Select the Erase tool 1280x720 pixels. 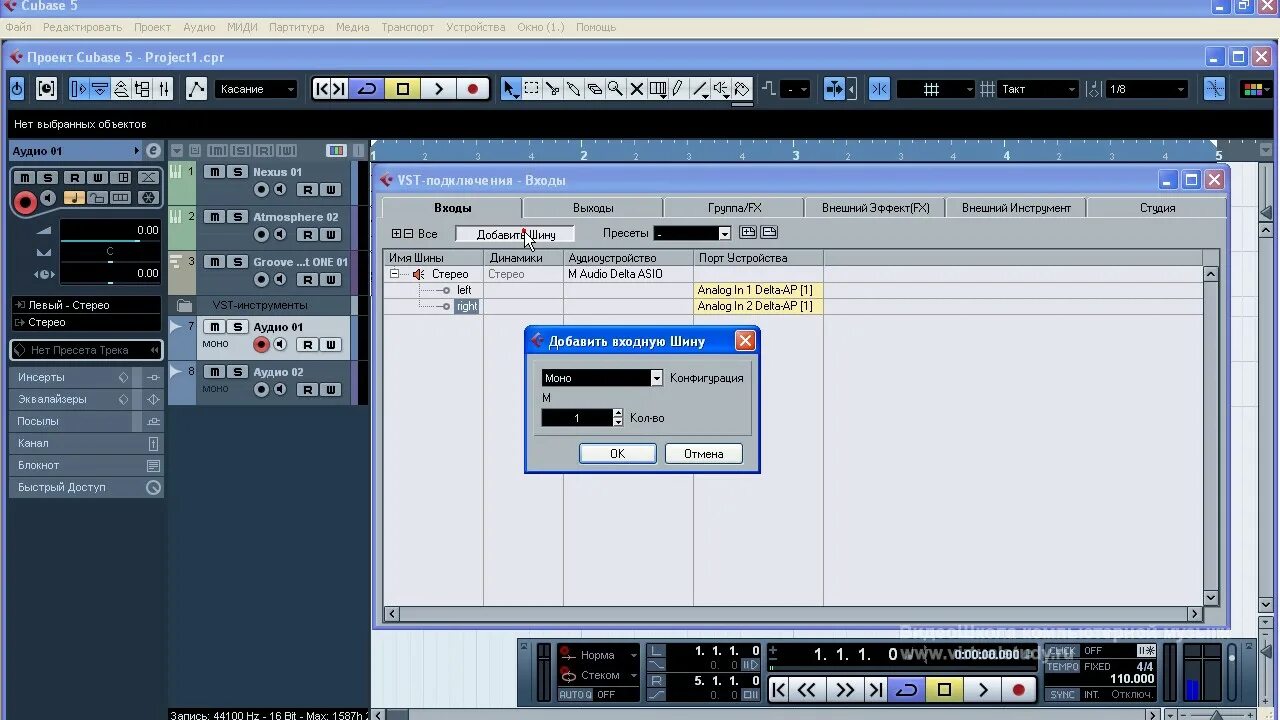click(595, 89)
